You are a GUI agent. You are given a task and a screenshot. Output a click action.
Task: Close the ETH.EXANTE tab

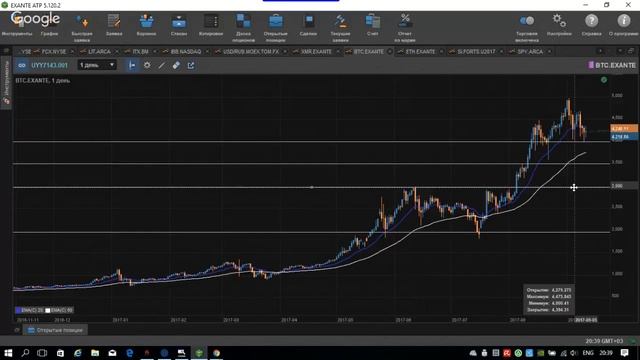click(441, 51)
